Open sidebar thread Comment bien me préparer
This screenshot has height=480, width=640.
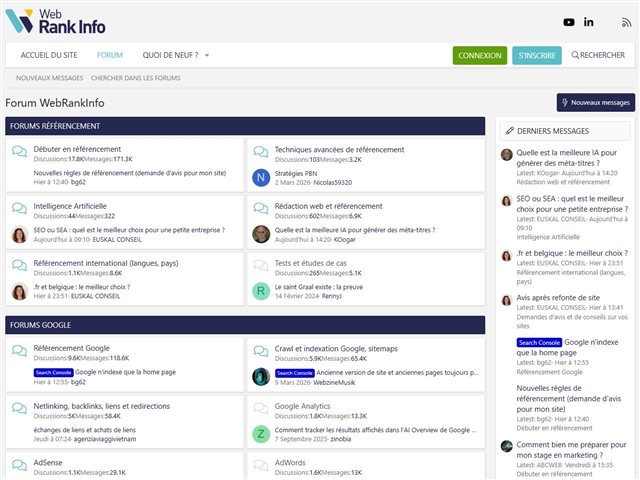[x=571, y=450]
